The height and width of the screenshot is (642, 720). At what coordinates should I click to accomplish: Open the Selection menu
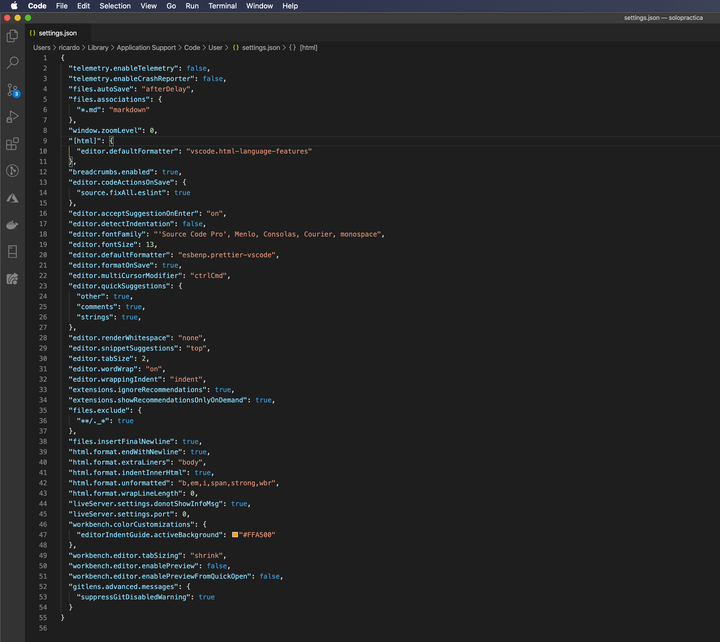coord(115,6)
